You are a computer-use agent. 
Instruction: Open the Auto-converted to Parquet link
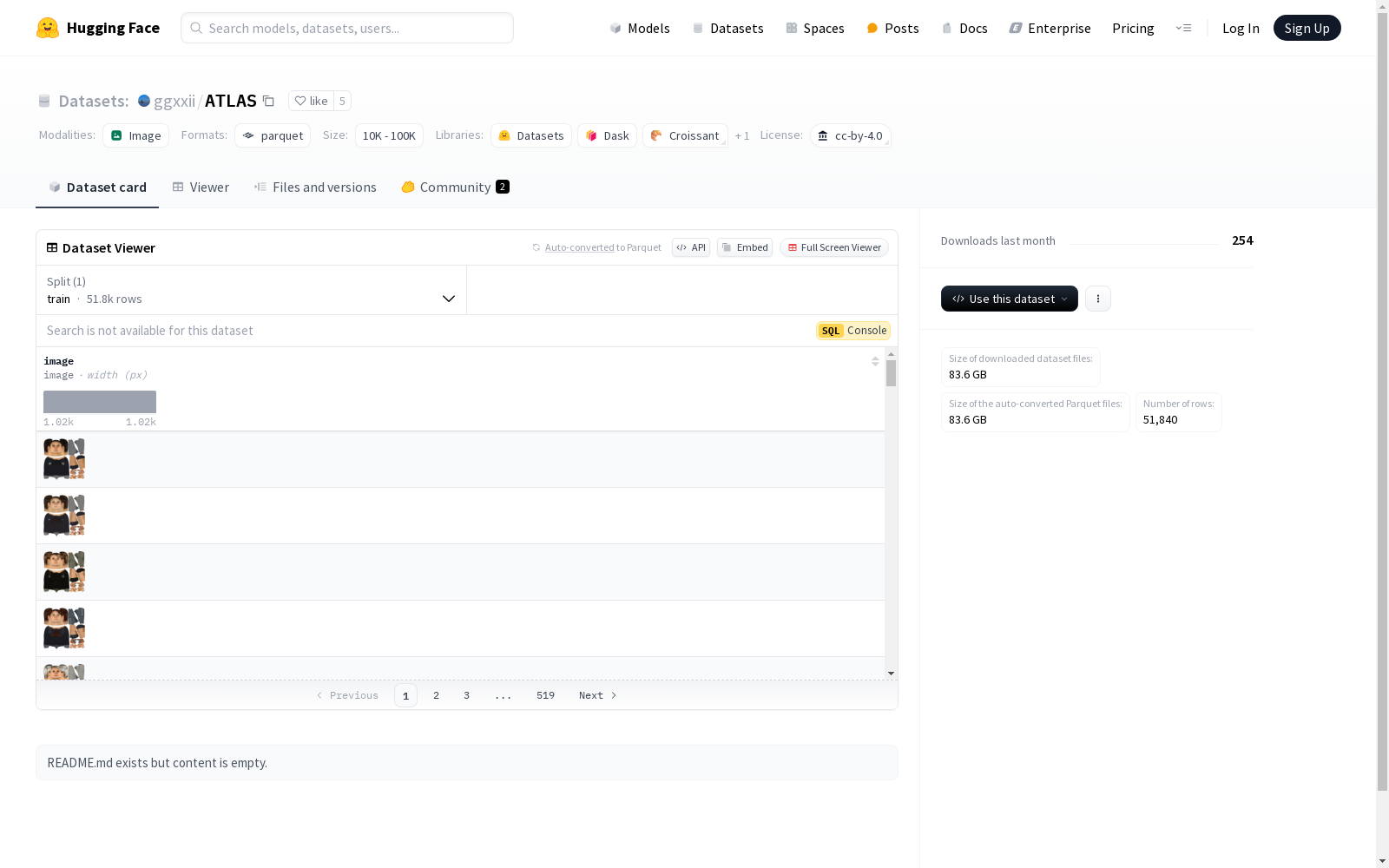tap(579, 247)
